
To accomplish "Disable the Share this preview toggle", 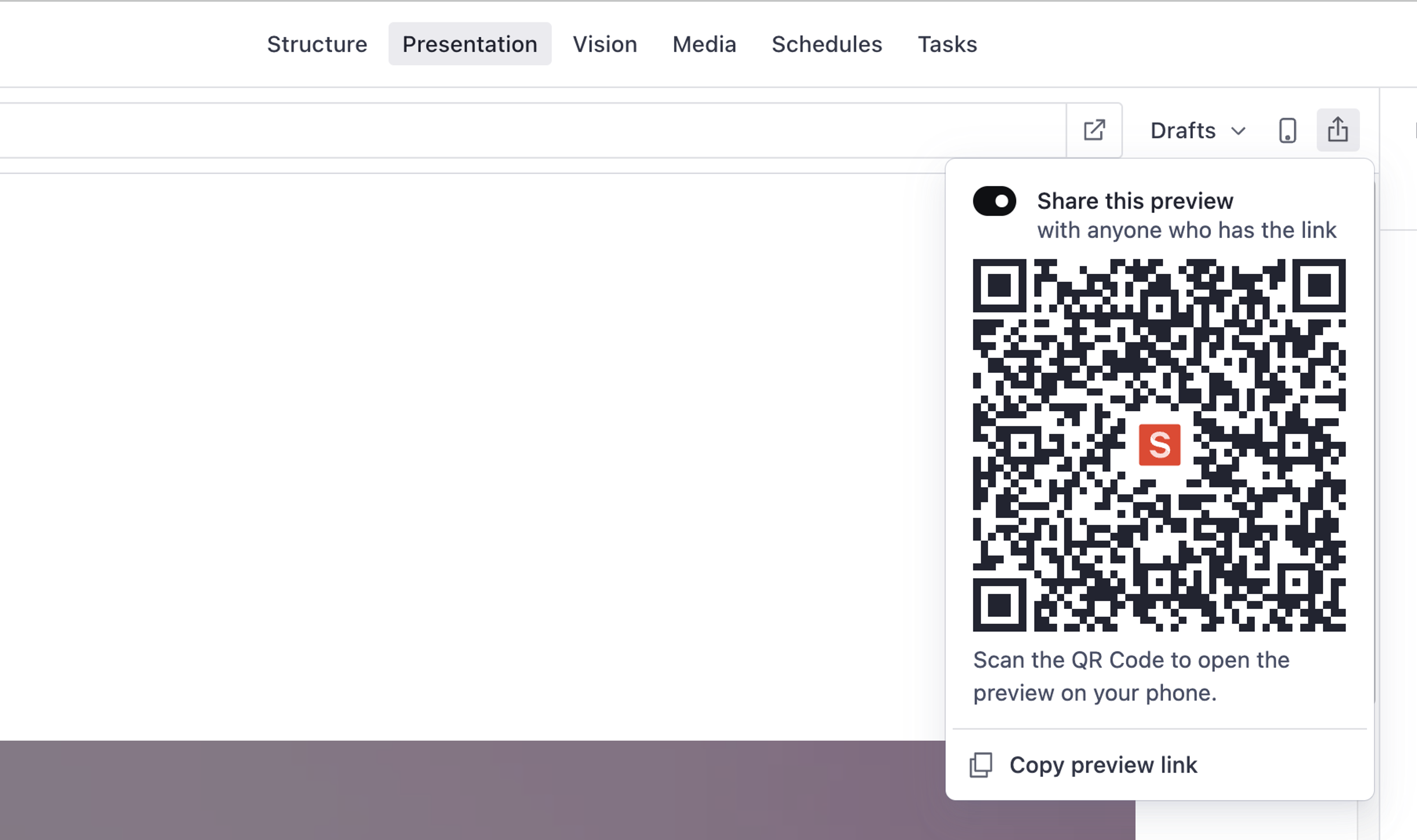I will pyautogui.click(x=994, y=201).
